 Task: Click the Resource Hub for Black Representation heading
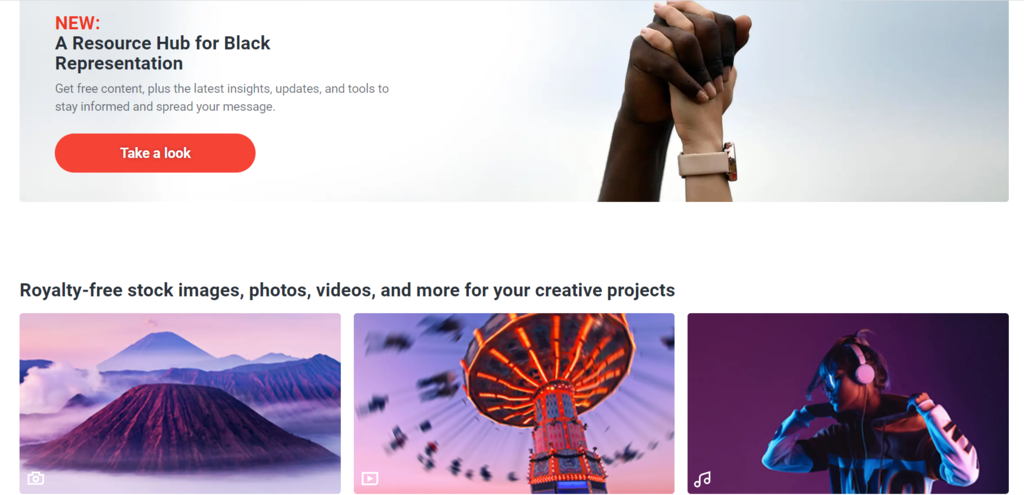pyautogui.click(x=163, y=54)
